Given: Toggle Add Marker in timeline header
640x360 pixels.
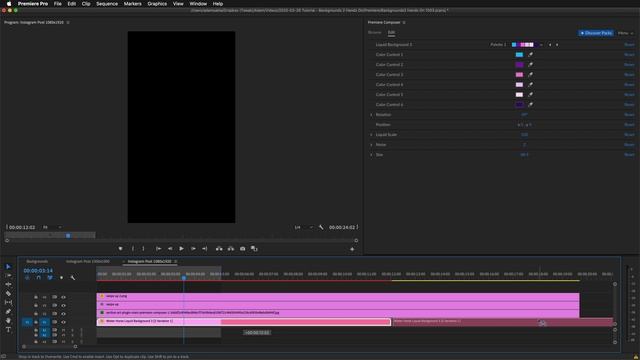Looking at the screenshot, I should pyautogui.click(x=61, y=278).
